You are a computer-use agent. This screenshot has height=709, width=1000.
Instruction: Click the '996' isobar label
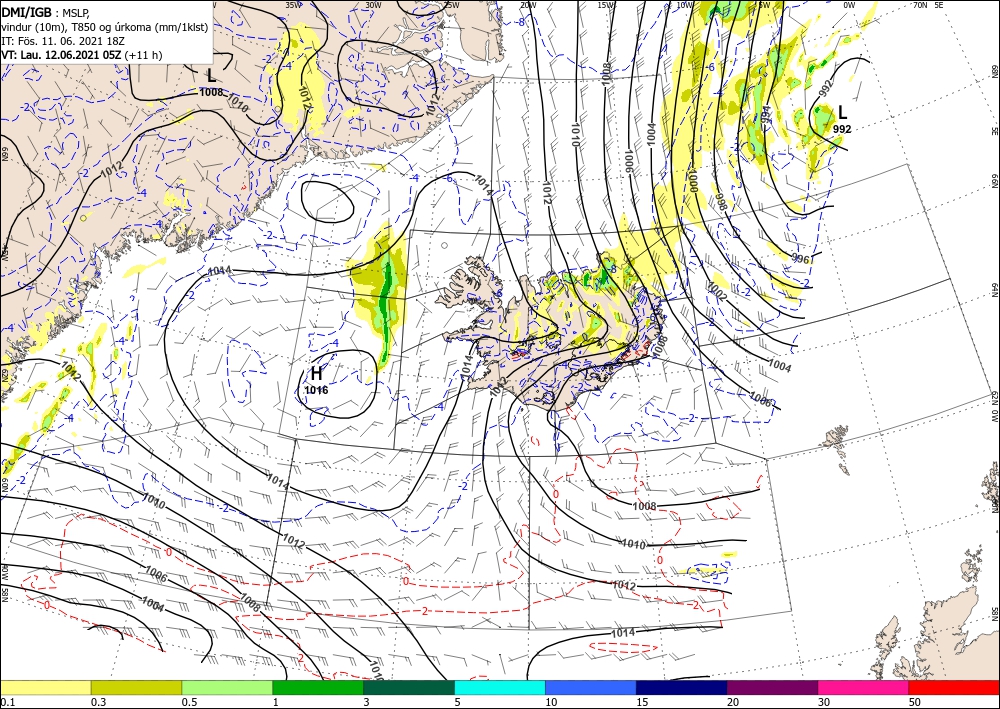click(x=800, y=258)
